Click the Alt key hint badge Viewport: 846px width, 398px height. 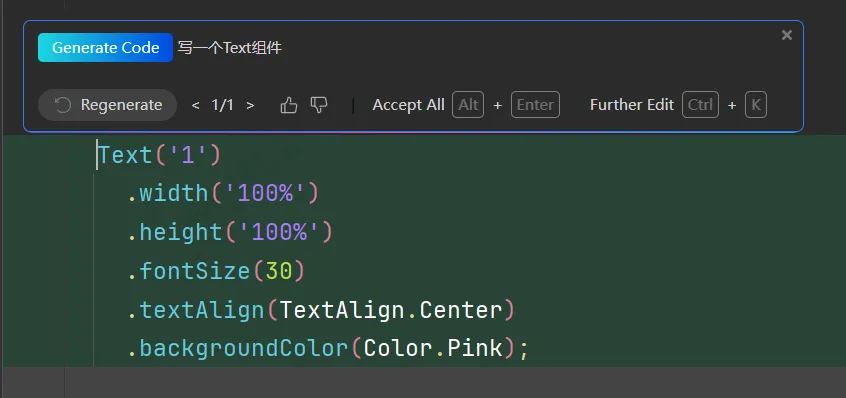point(468,105)
